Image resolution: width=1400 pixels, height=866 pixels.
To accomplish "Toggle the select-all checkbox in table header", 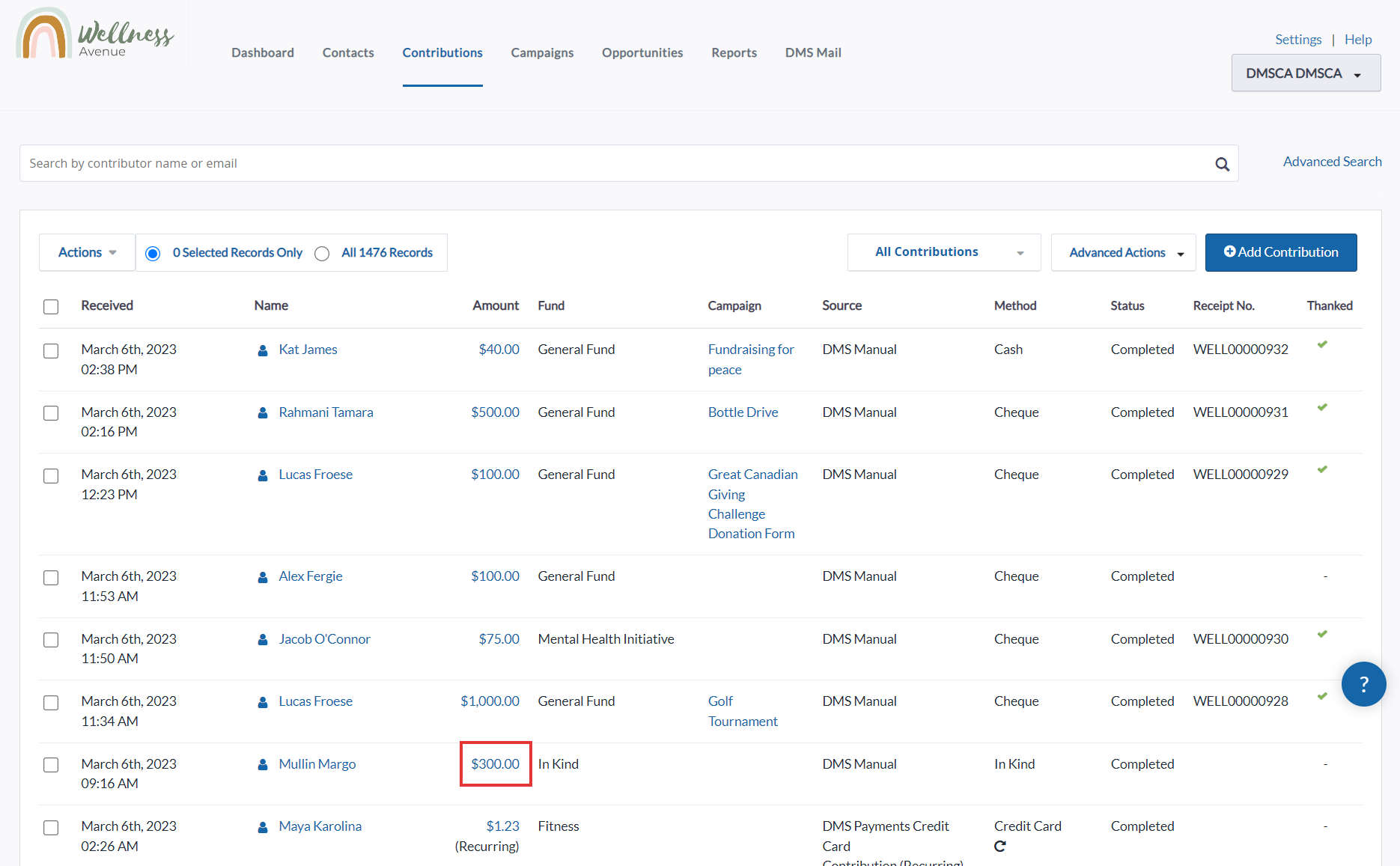I will pos(51,307).
